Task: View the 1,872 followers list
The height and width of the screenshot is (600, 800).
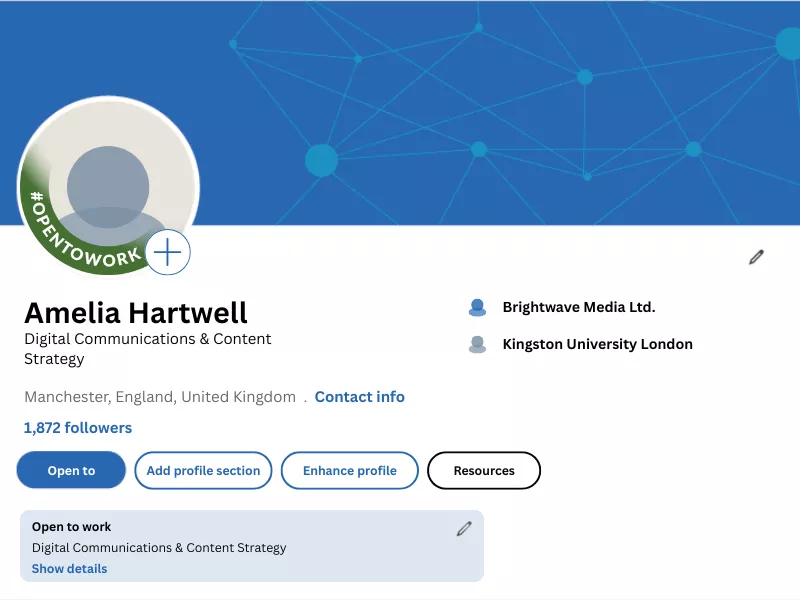Action: point(77,427)
